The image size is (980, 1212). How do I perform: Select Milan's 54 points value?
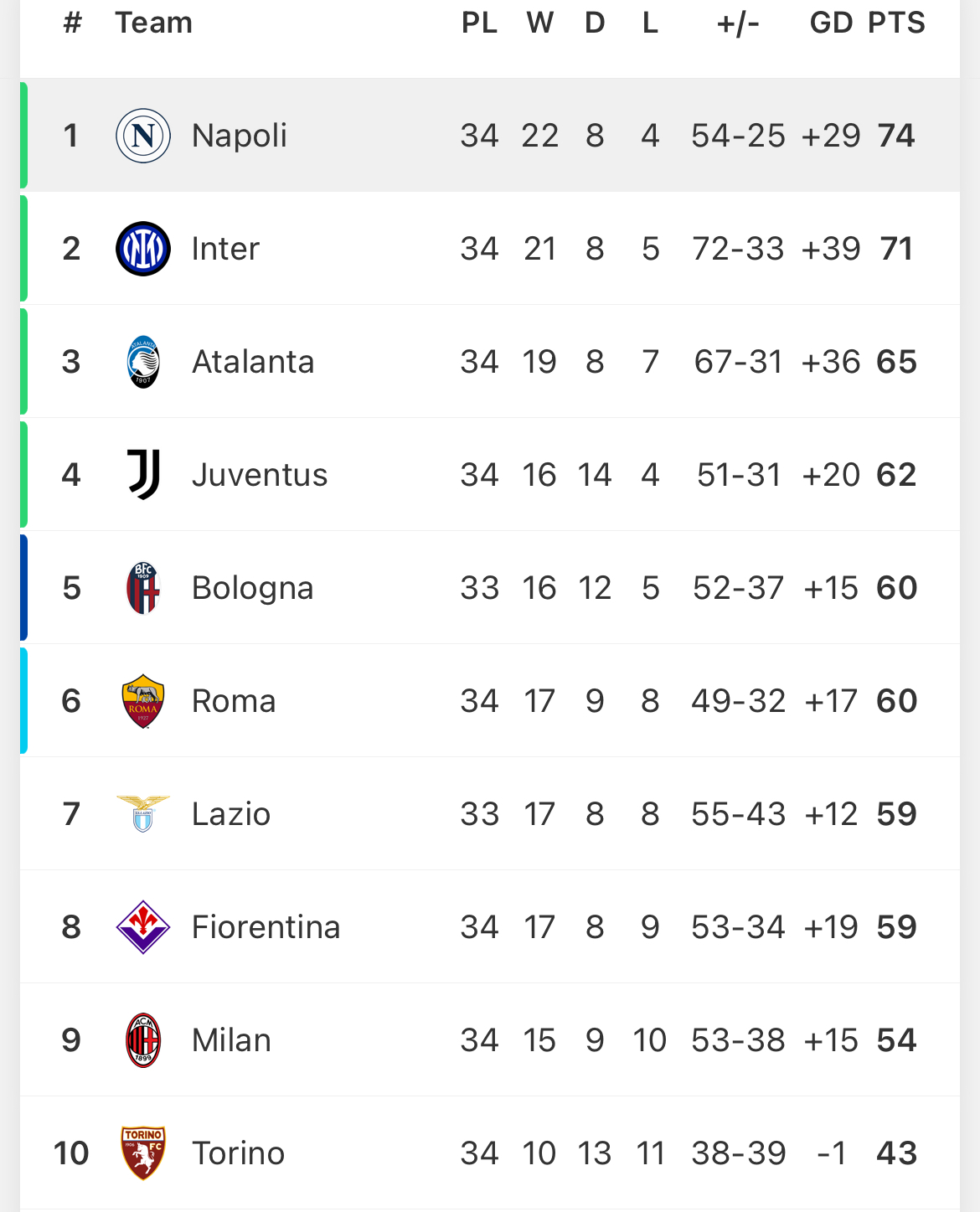pyautogui.click(x=896, y=1040)
